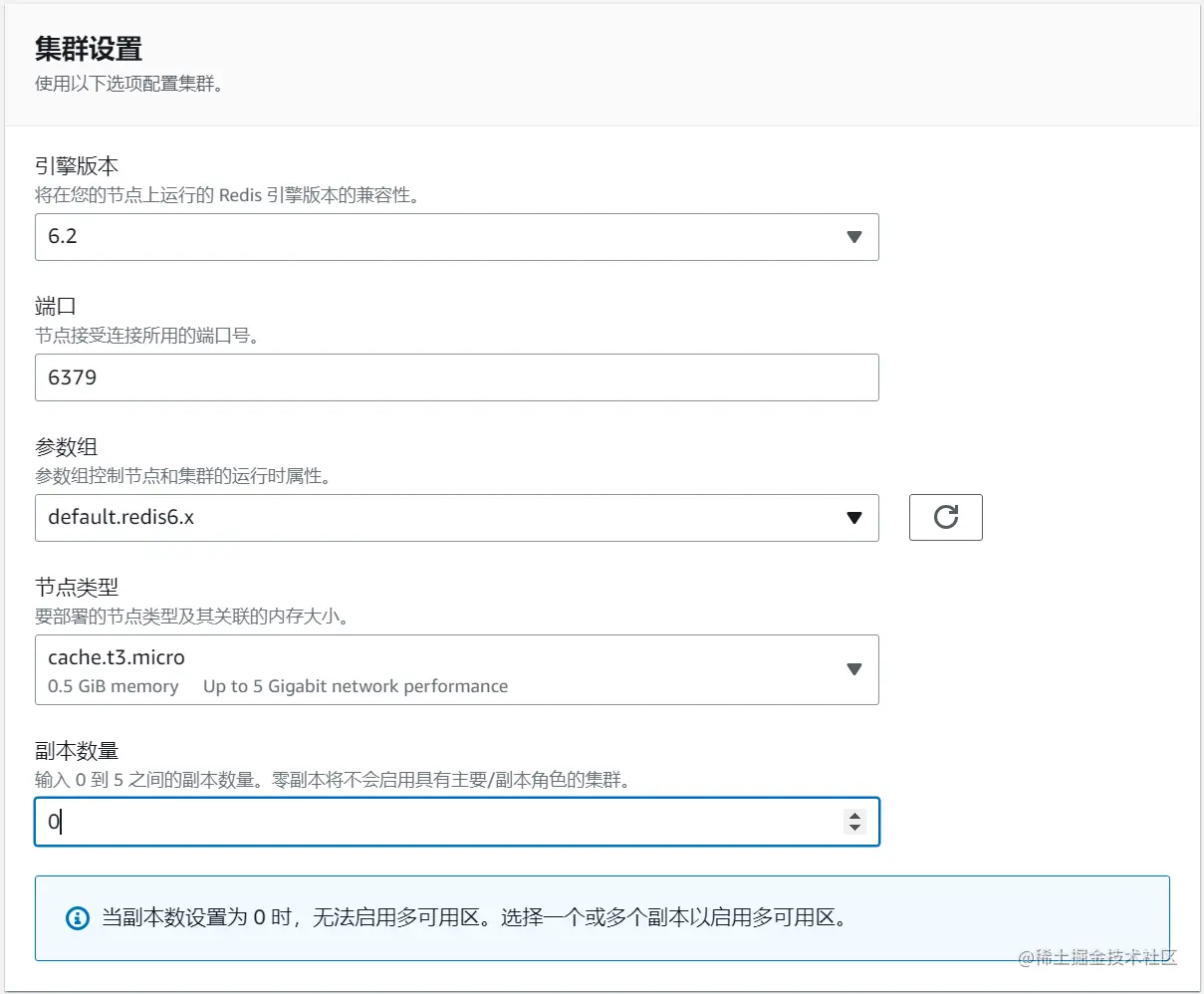The height and width of the screenshot is (994, 1204).
Task: Click the replica count range hint text
Action: pos(334,780)
